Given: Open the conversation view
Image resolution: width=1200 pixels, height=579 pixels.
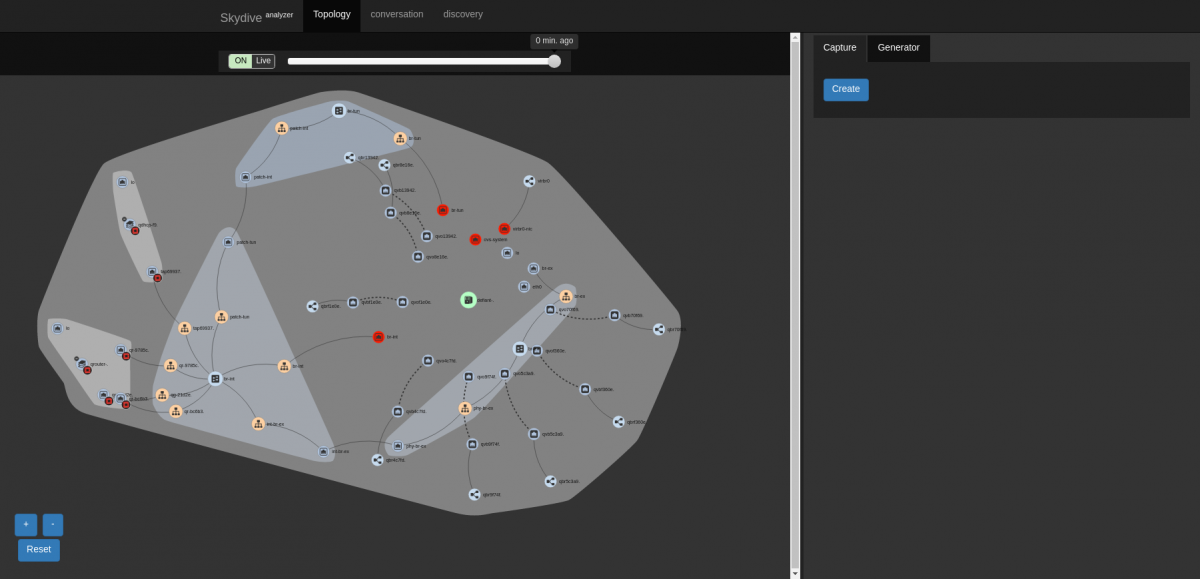Looking at the screenshot, I should point(397,14).
